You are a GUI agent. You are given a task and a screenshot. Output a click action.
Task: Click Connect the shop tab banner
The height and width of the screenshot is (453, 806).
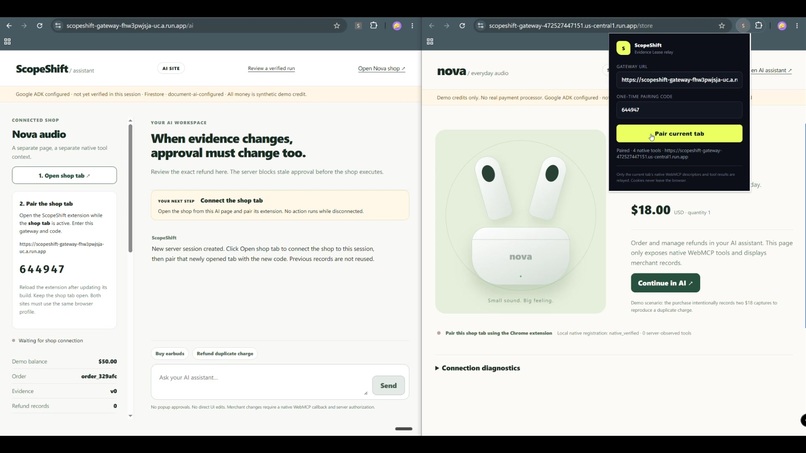point(280,205)
